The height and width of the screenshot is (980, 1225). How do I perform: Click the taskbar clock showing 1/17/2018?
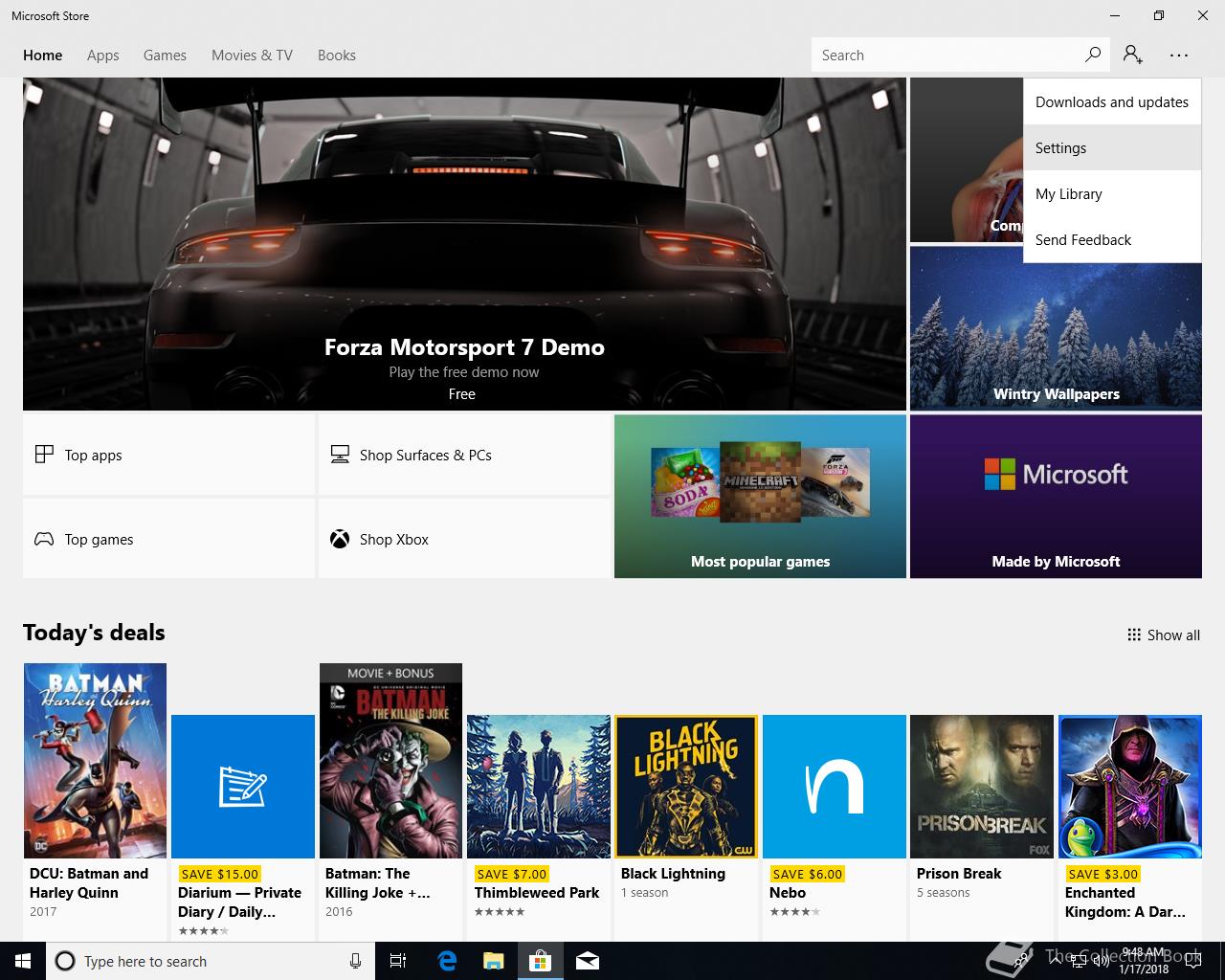(1145, 961)
